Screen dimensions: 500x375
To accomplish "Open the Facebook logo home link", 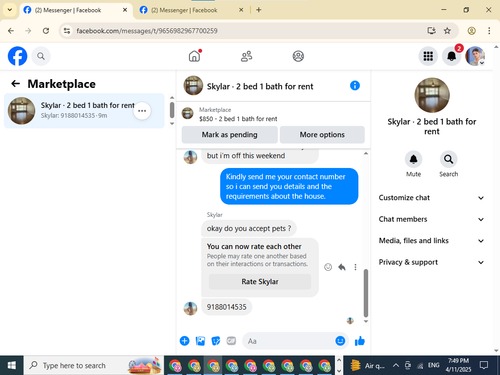I will (x=17, y=56).
